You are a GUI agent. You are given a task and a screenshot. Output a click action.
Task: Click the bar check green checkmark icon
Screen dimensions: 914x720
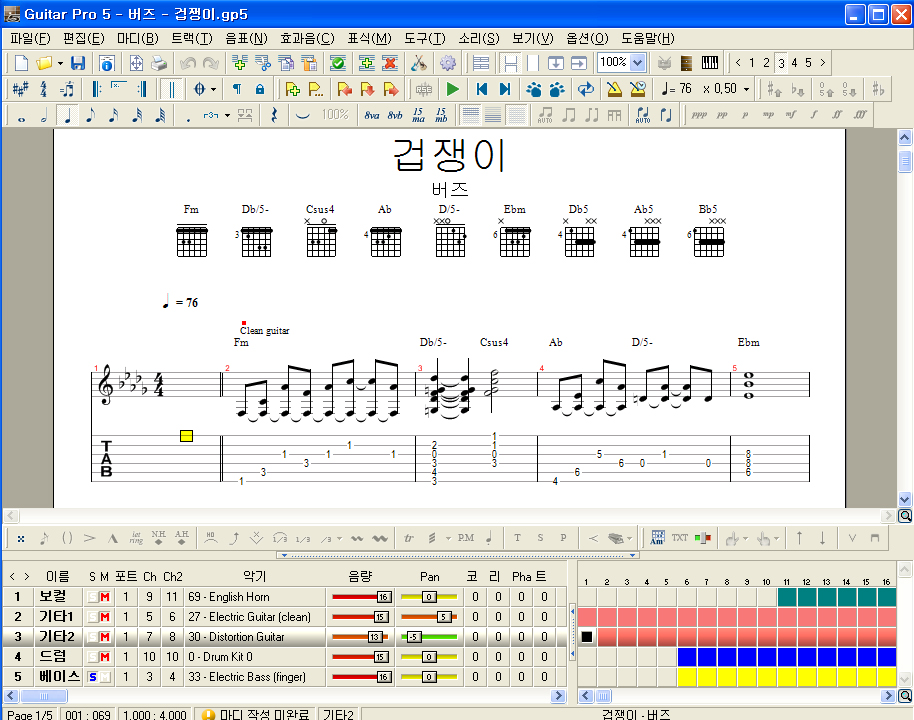coord(338,63)
